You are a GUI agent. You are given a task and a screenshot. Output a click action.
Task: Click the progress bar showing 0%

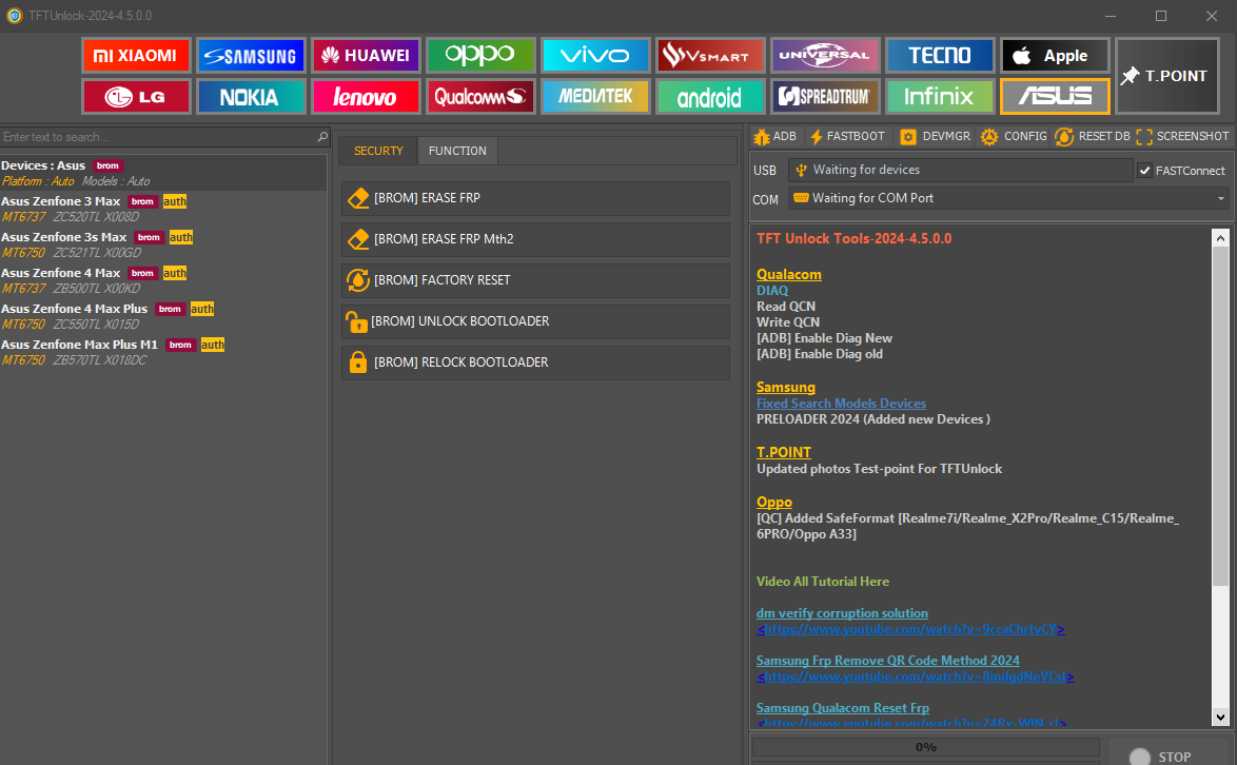[x=926, y=746]
